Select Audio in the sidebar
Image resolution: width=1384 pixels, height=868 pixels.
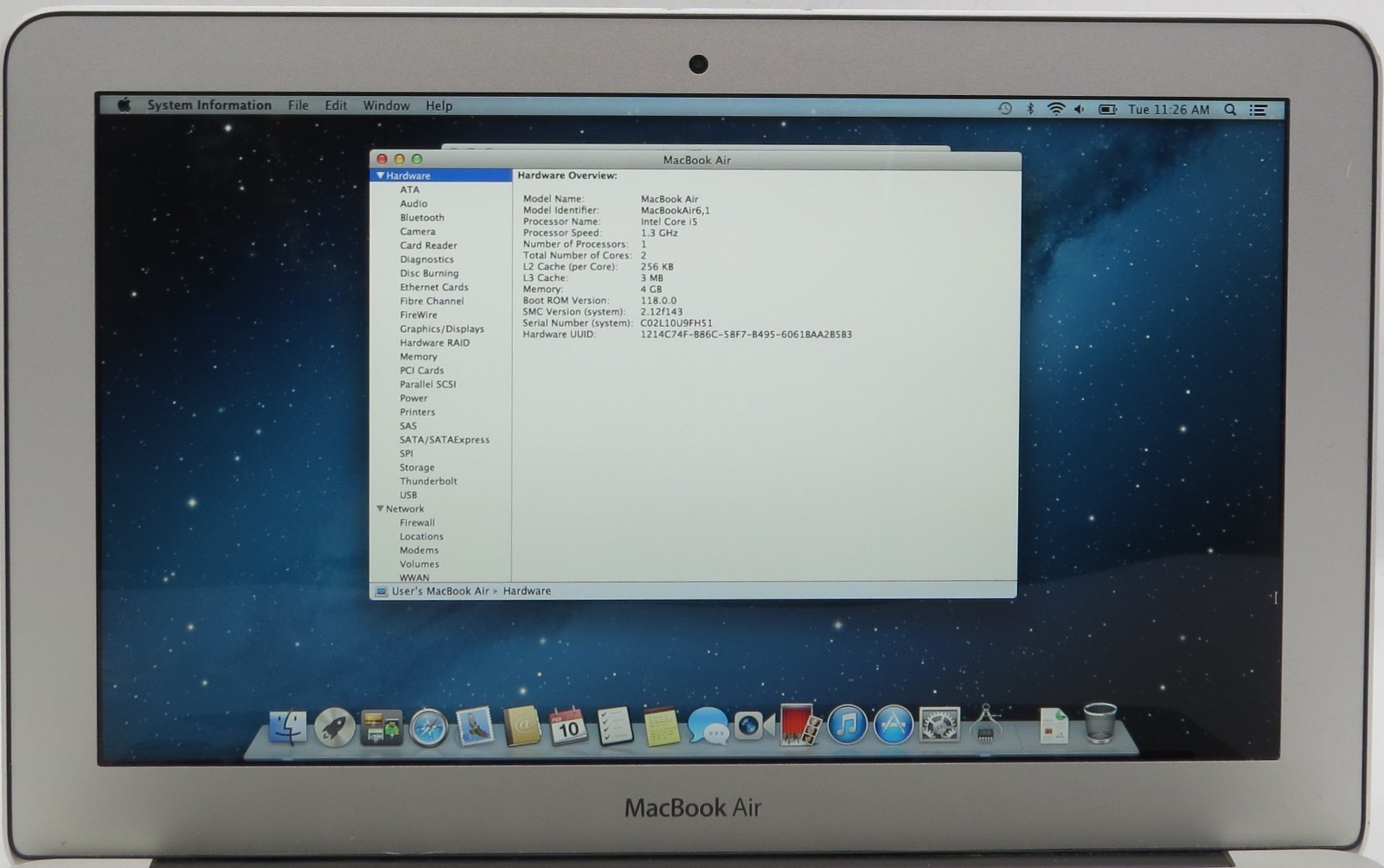(413, 203)
